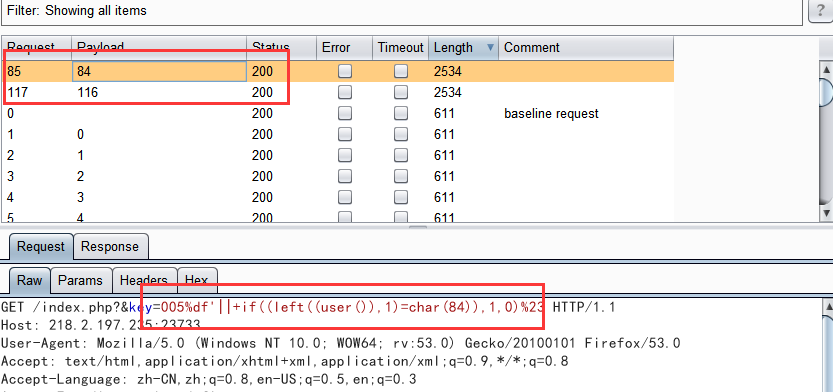
Task: Click length value 2534 in request 117 row
Action: (448, 92)
